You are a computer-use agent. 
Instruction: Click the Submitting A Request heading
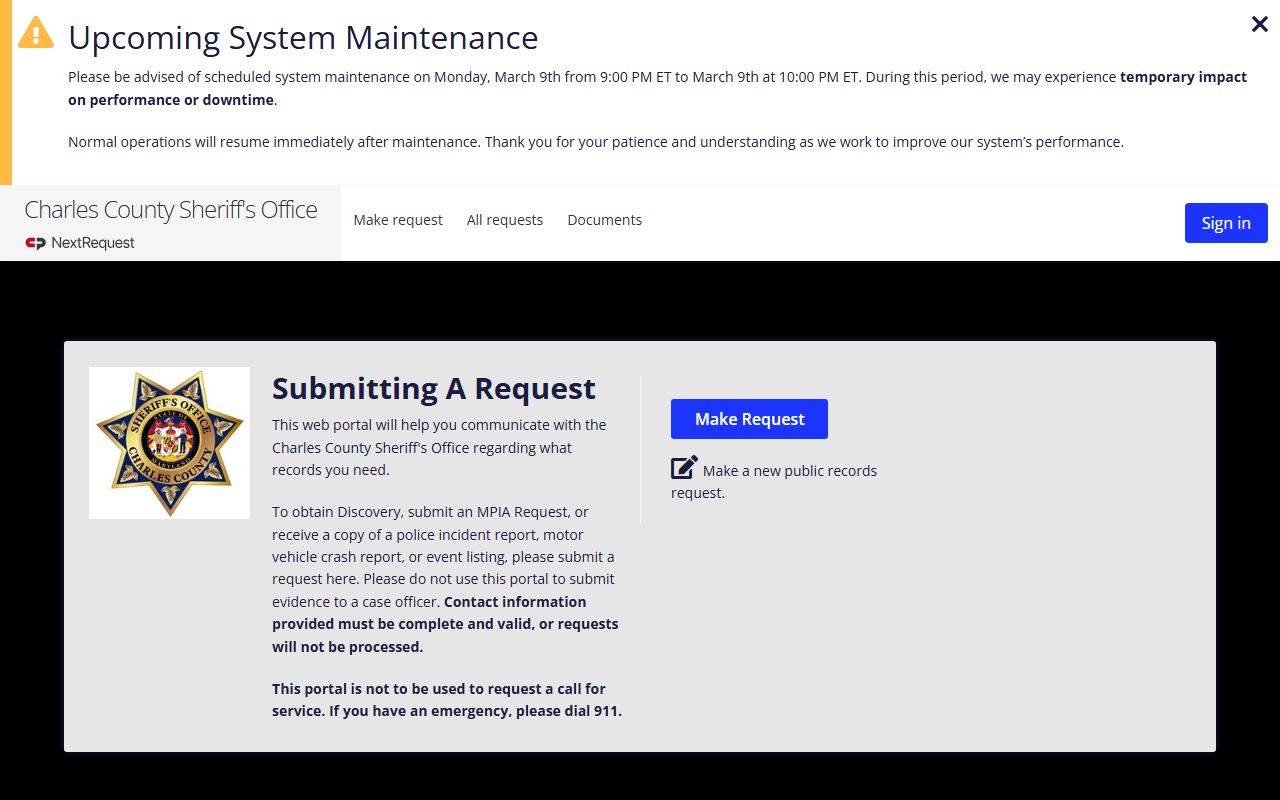coord(433,388)
